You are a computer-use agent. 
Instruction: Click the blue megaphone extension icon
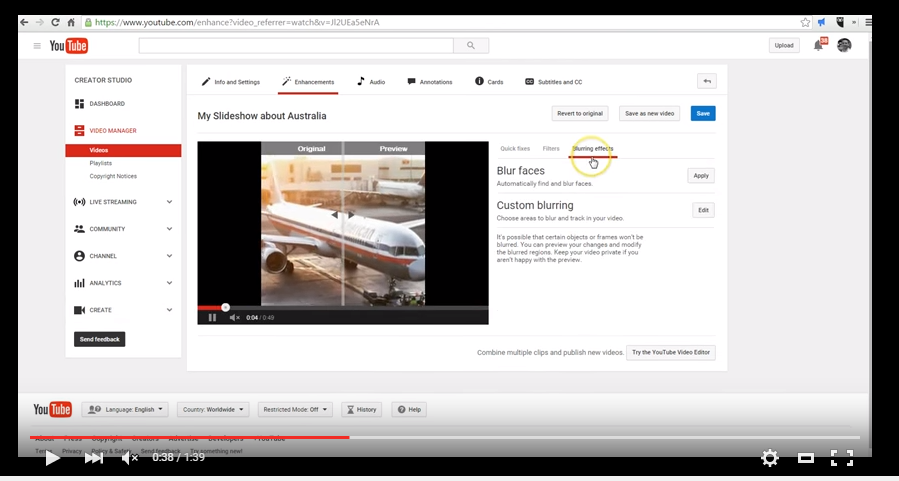pyautogui.click(x=822, y=22)
